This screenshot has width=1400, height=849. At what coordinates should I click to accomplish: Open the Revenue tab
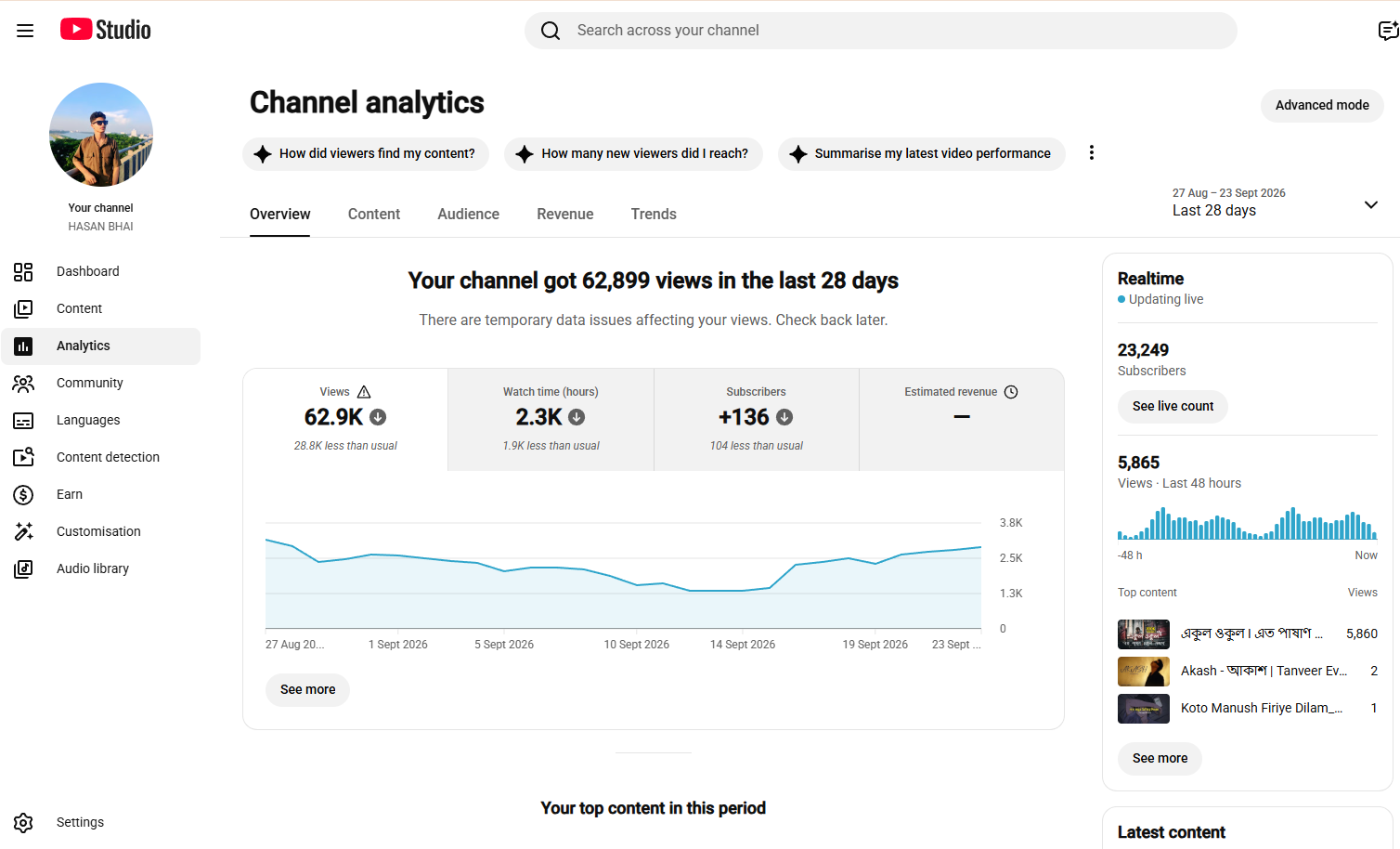tap(565, 215)
